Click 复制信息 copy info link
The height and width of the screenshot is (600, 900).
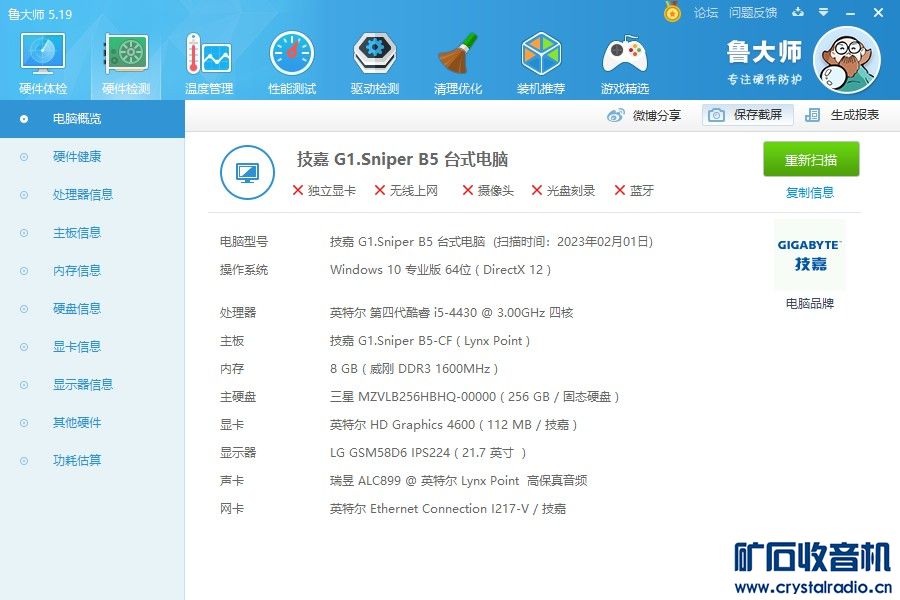pyautogui.click(x=809, y=192)
